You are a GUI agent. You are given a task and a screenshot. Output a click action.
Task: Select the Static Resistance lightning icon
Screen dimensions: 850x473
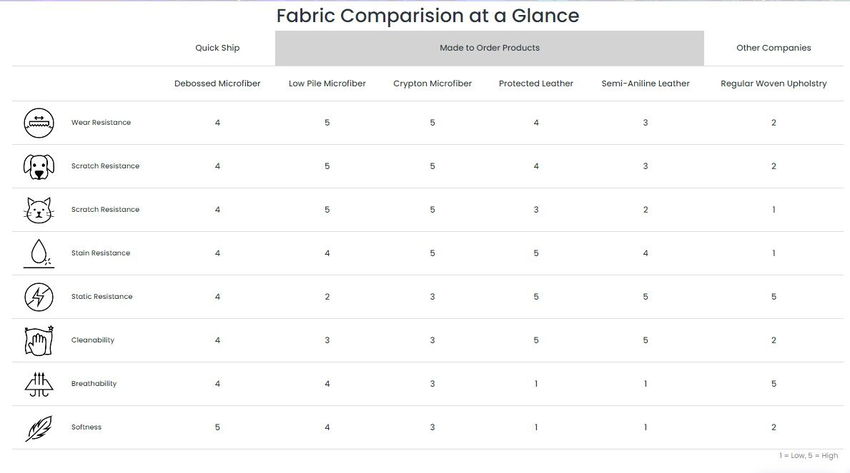pyautogui.click(x=38, y=297)
